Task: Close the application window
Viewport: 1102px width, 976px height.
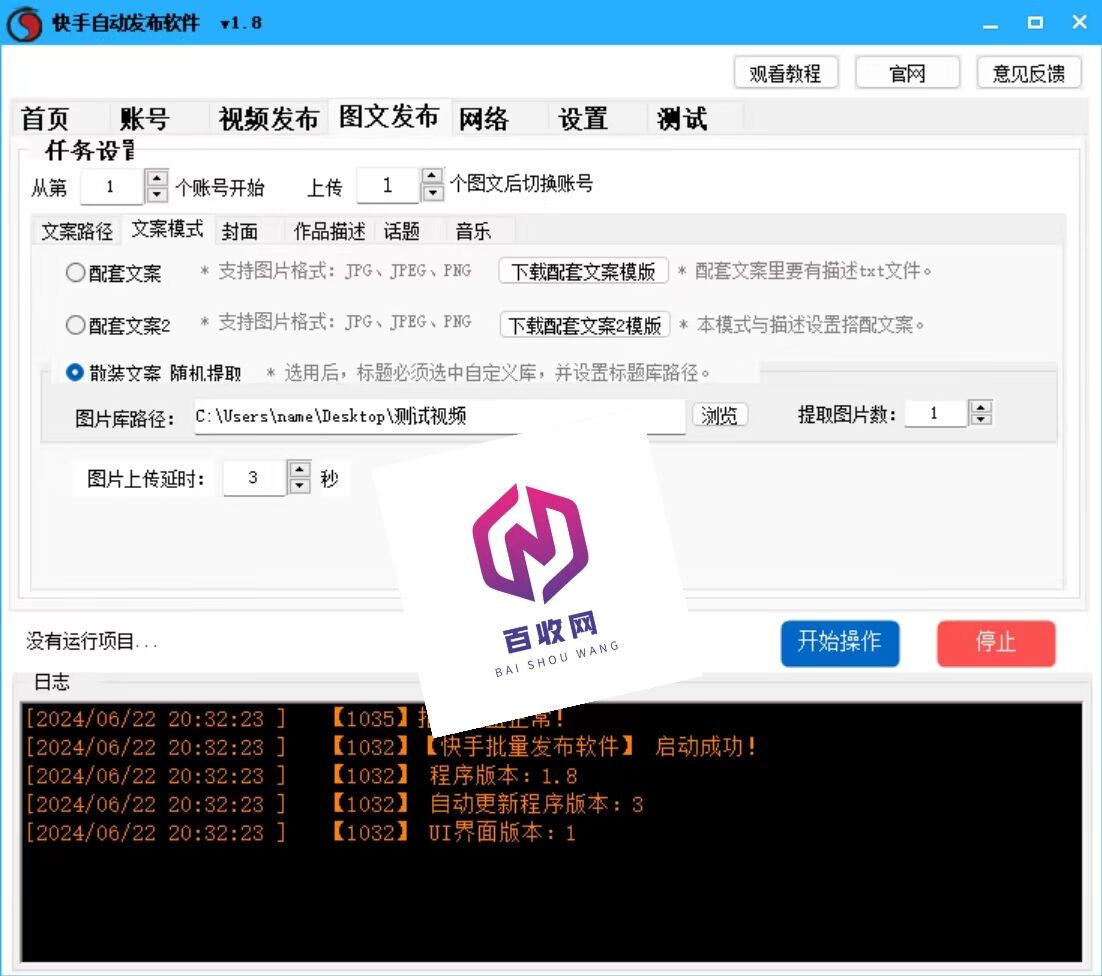Action: pyautogui.click(x=1080, y=23)
